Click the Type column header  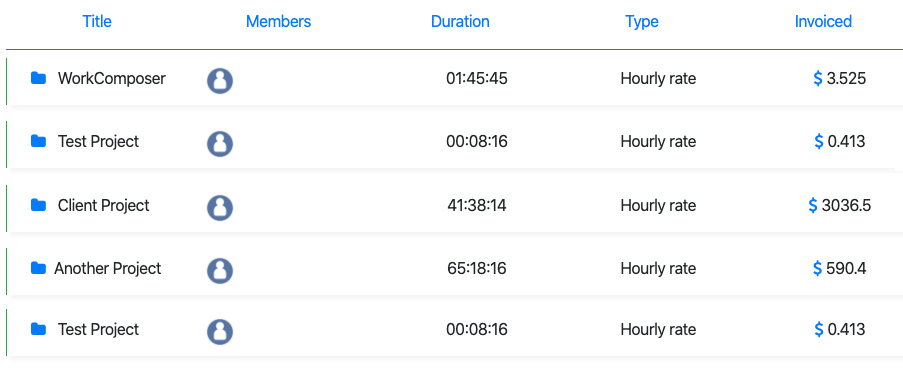point(642,22)
